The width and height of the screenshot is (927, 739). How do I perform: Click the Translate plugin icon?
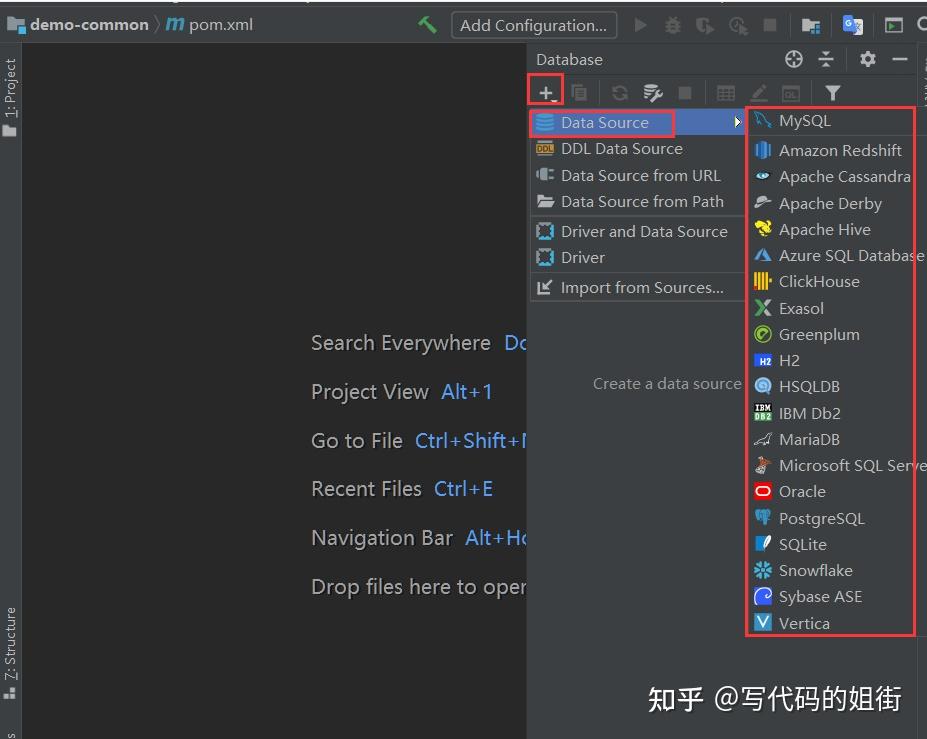click(x=853, y=25)
